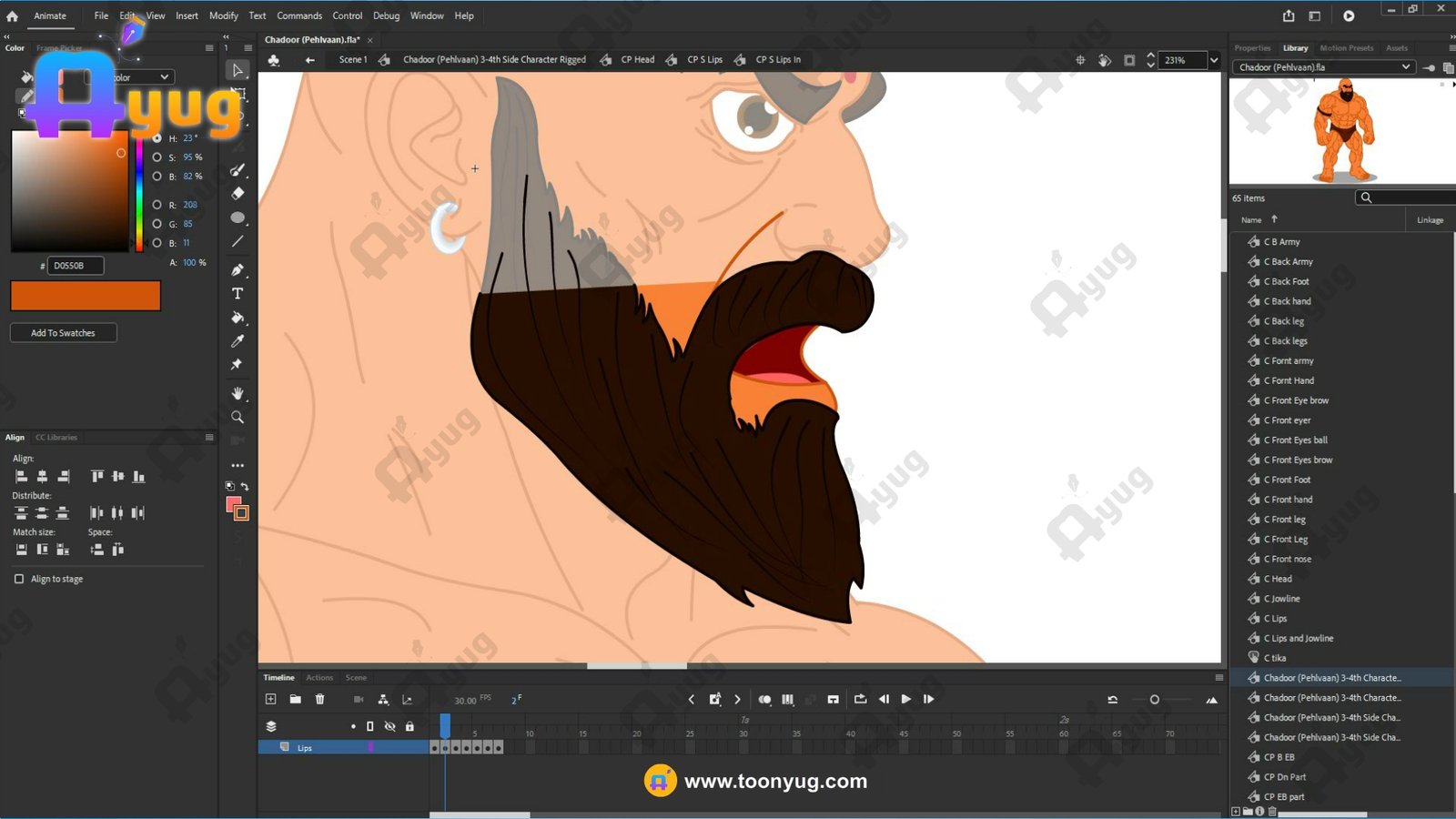Select the Text tool in toolbar
The height and width of the screenshot is (819, 1456).
pos(238,294)
